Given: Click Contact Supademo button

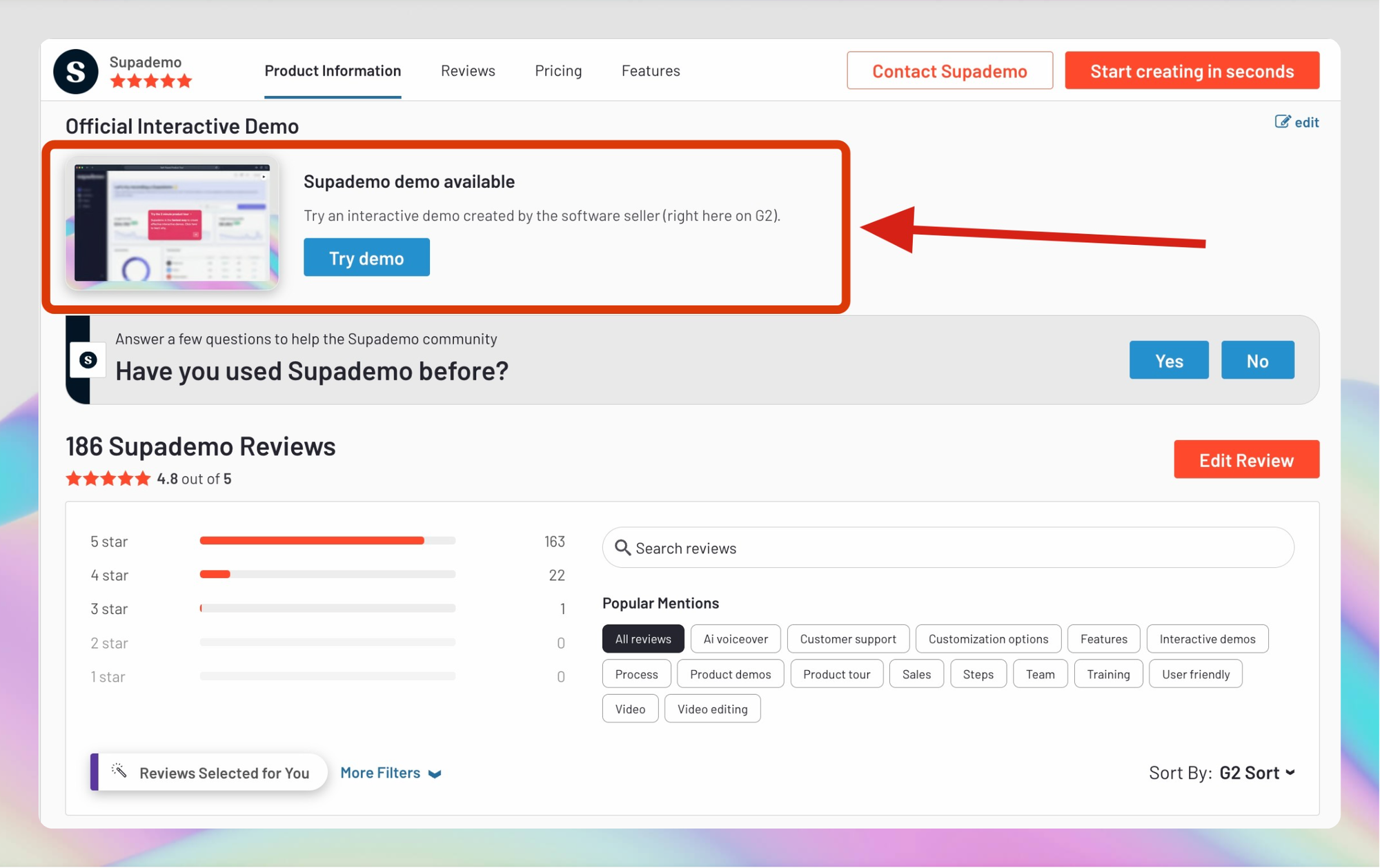Looking at the screenshot, I should click(949, 70).
